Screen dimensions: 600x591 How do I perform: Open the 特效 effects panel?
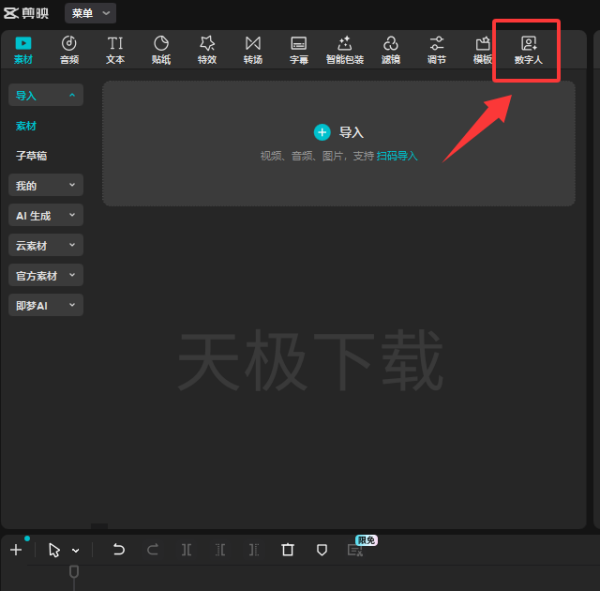coord(207,49)
